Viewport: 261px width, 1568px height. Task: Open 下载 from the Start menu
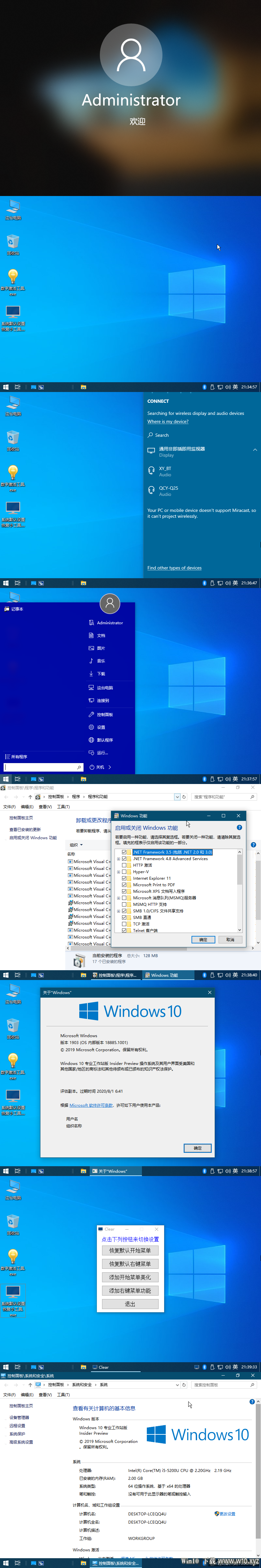click(x=97, y=674)
